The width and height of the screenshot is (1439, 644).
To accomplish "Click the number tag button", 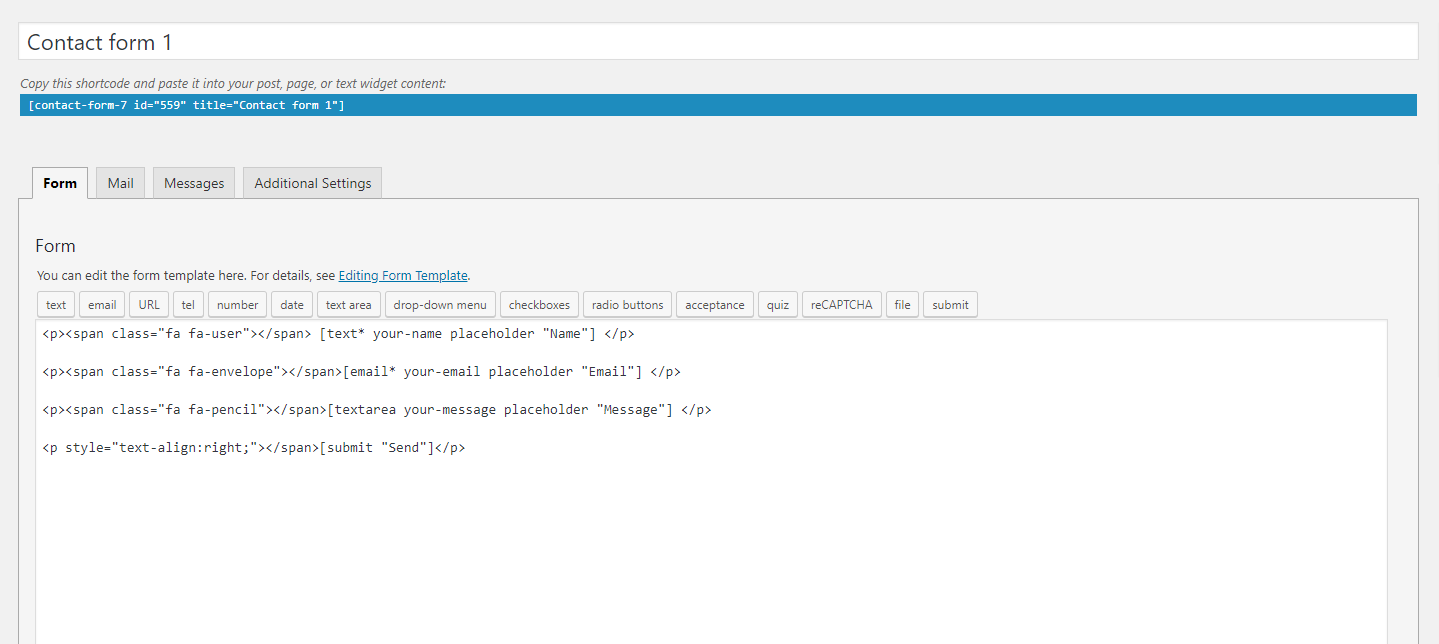I will 237,305.
